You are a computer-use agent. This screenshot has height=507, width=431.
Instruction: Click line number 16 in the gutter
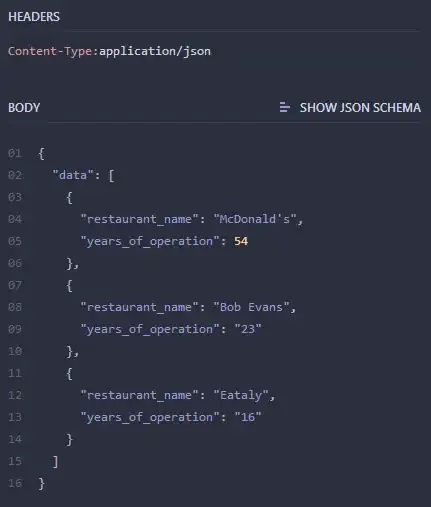click(x=15, y=483)
